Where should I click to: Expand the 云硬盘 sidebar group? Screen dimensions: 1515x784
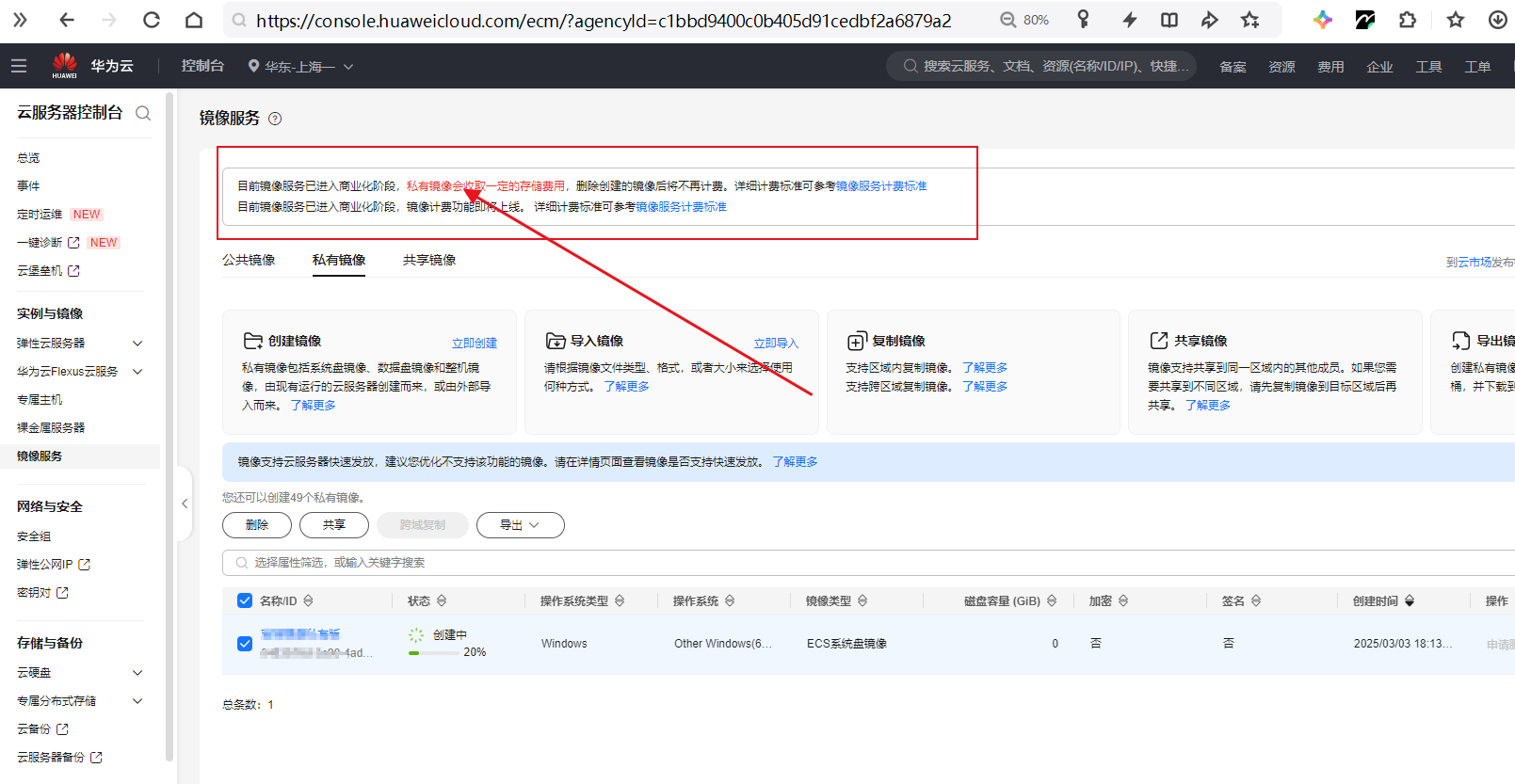click(137, 673)
